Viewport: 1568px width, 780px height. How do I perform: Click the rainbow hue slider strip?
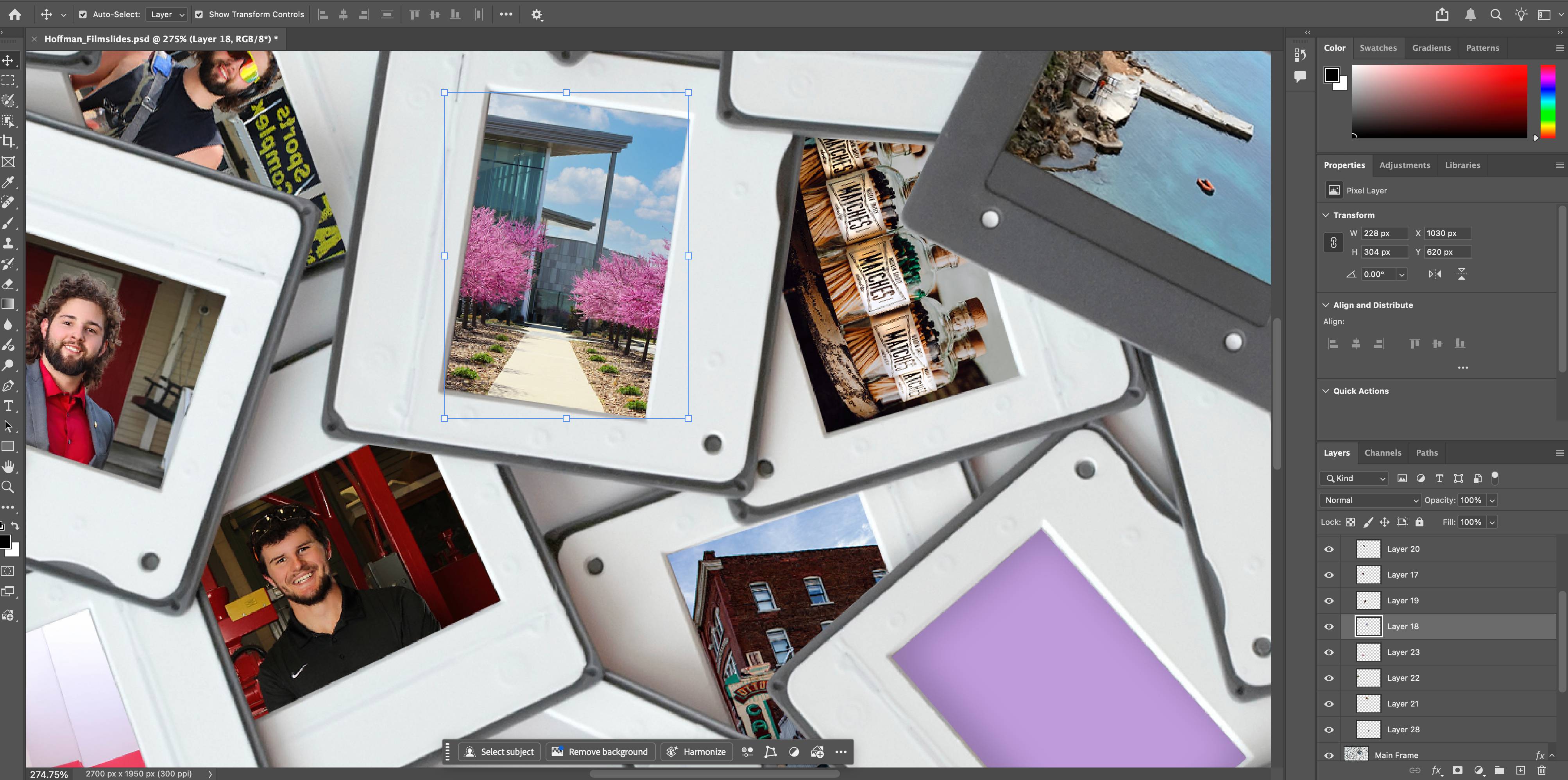tap(1547, 100)
